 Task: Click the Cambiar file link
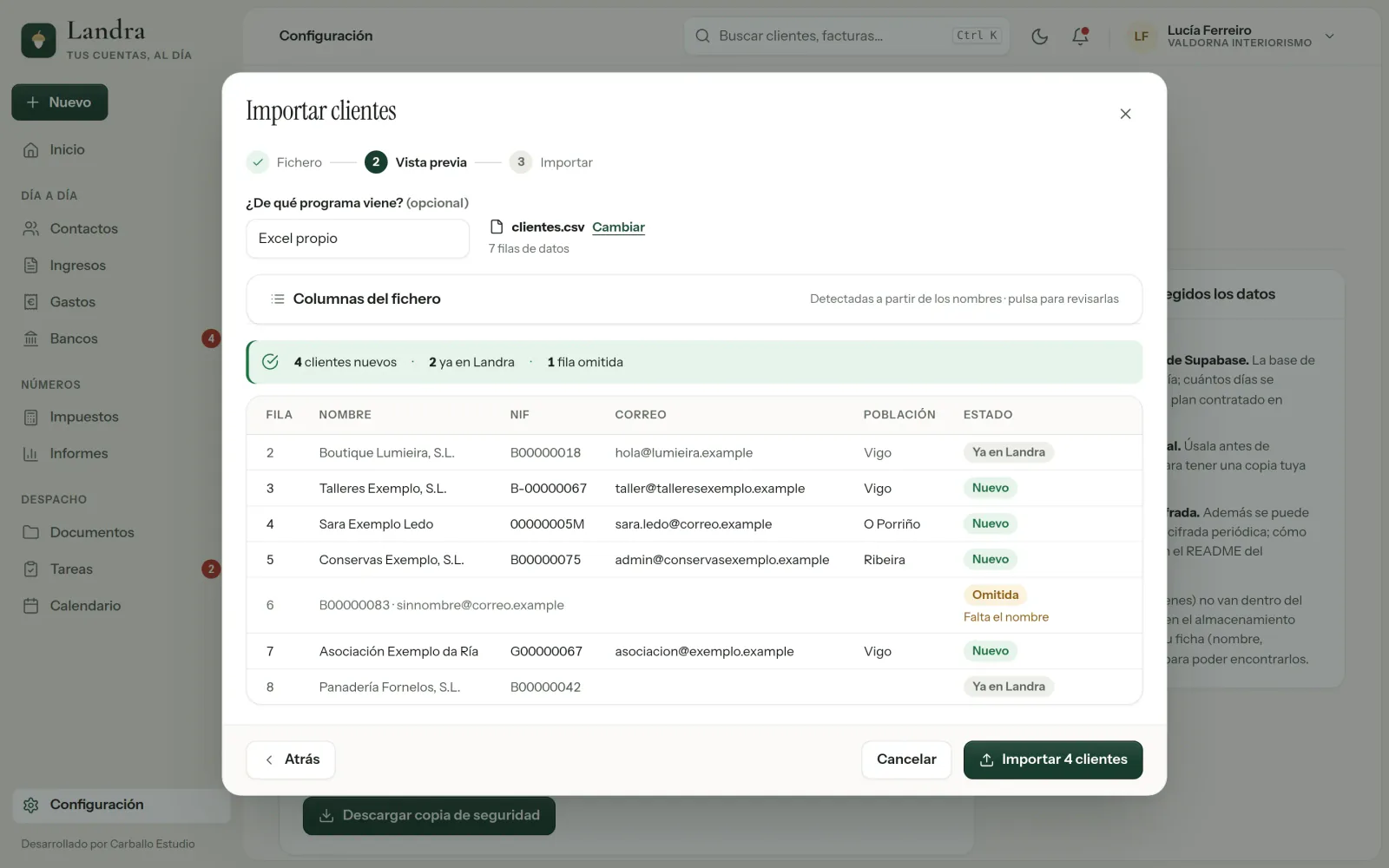point(618,227)
